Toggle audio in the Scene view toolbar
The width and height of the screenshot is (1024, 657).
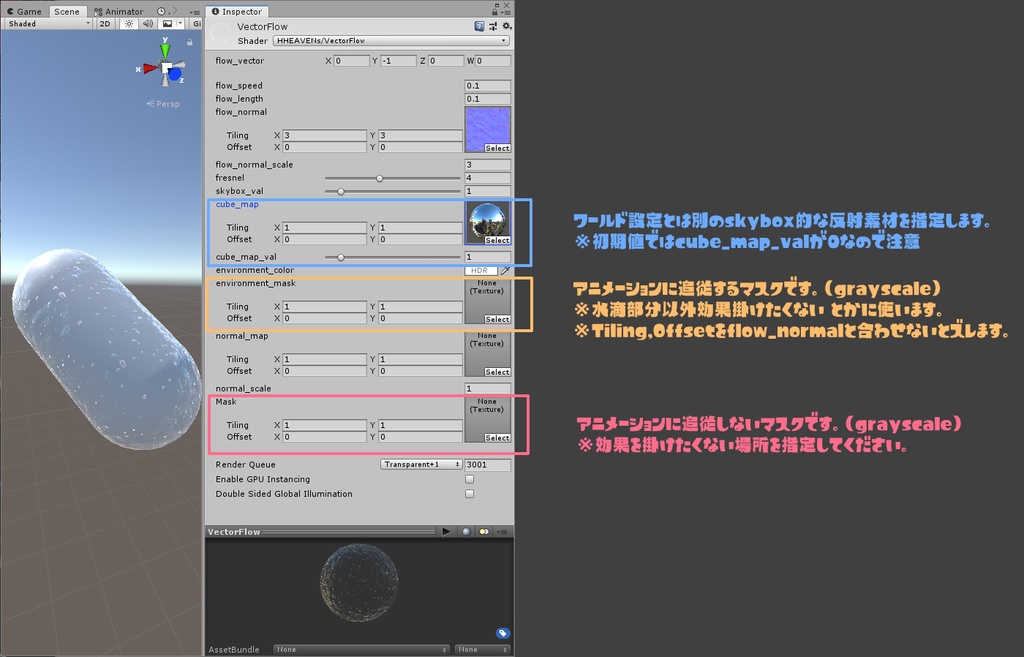[147, 23]
